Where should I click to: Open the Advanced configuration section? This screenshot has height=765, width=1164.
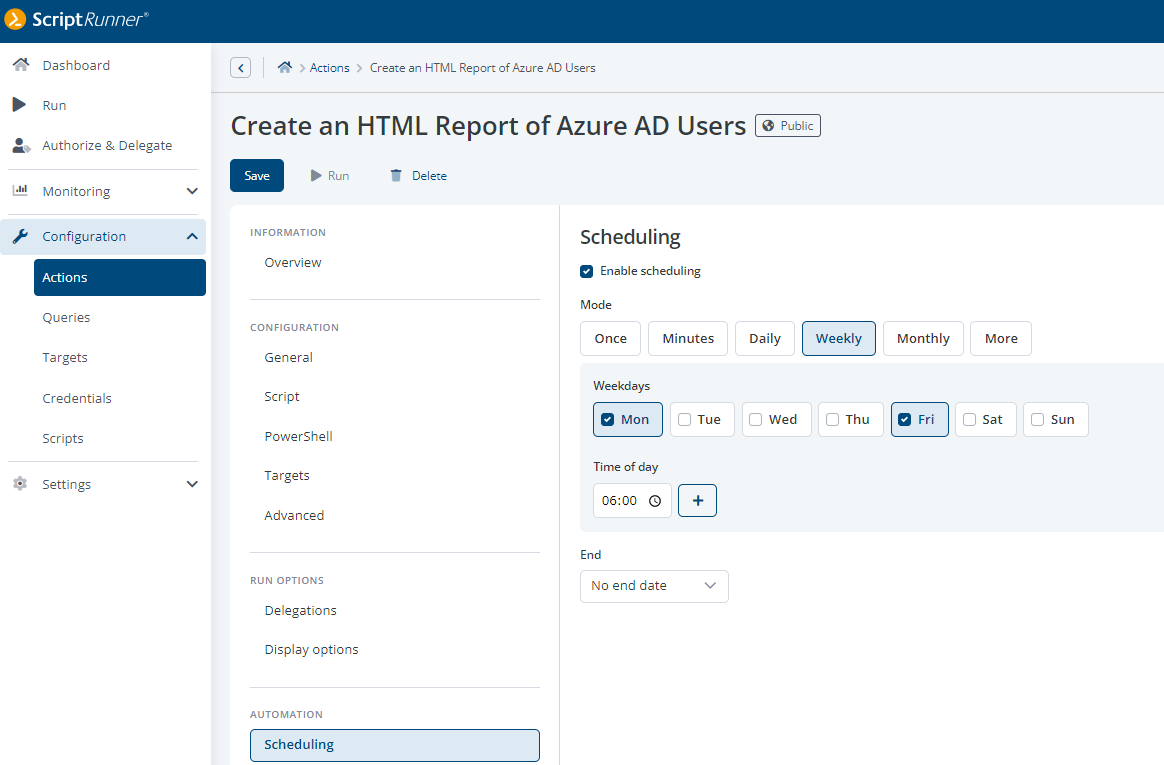(294, 516)
